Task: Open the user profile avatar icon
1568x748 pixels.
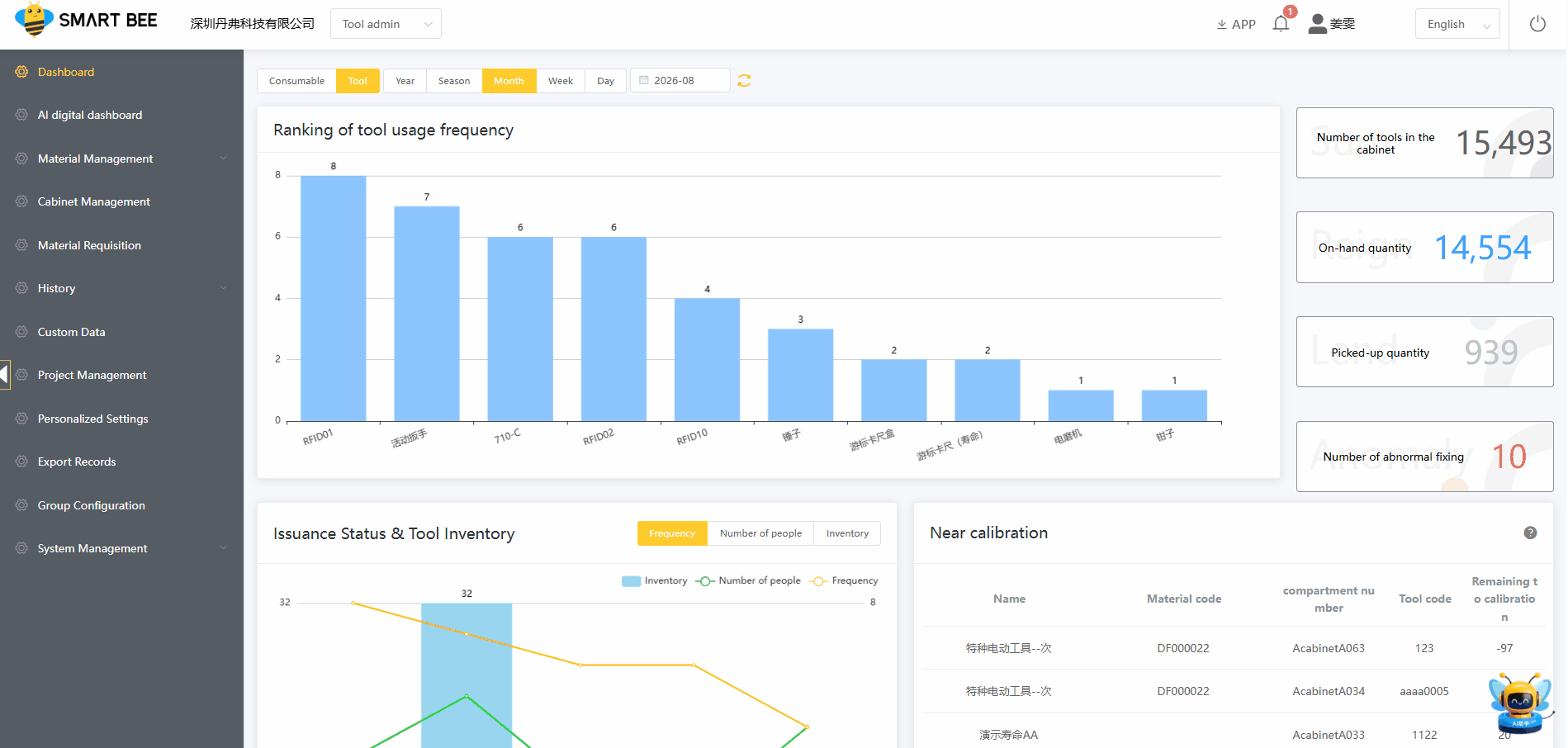Action: (x=1318, y=24)
